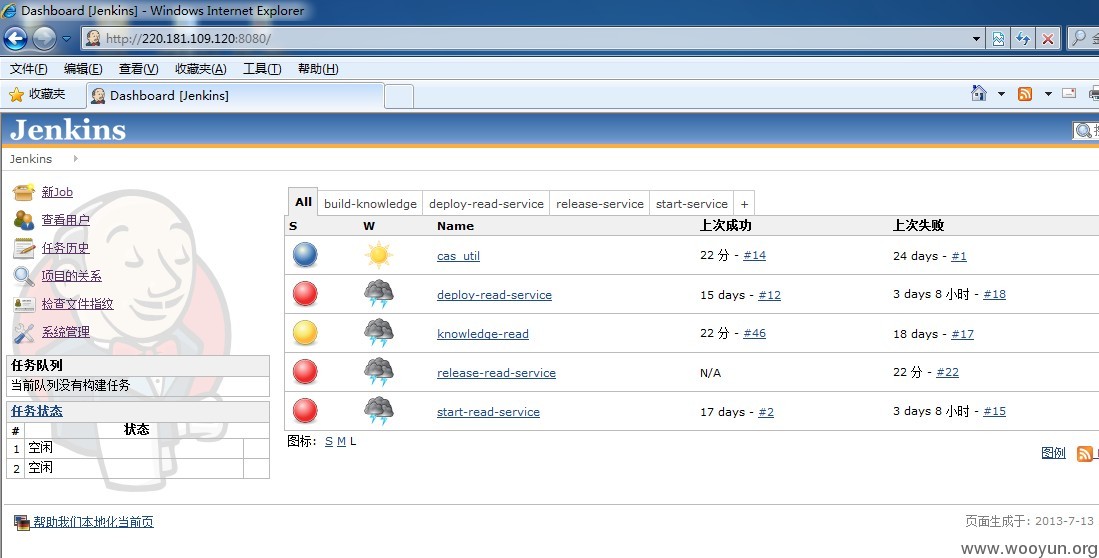Click the blue status ball for cas_util

pos(305,255)
